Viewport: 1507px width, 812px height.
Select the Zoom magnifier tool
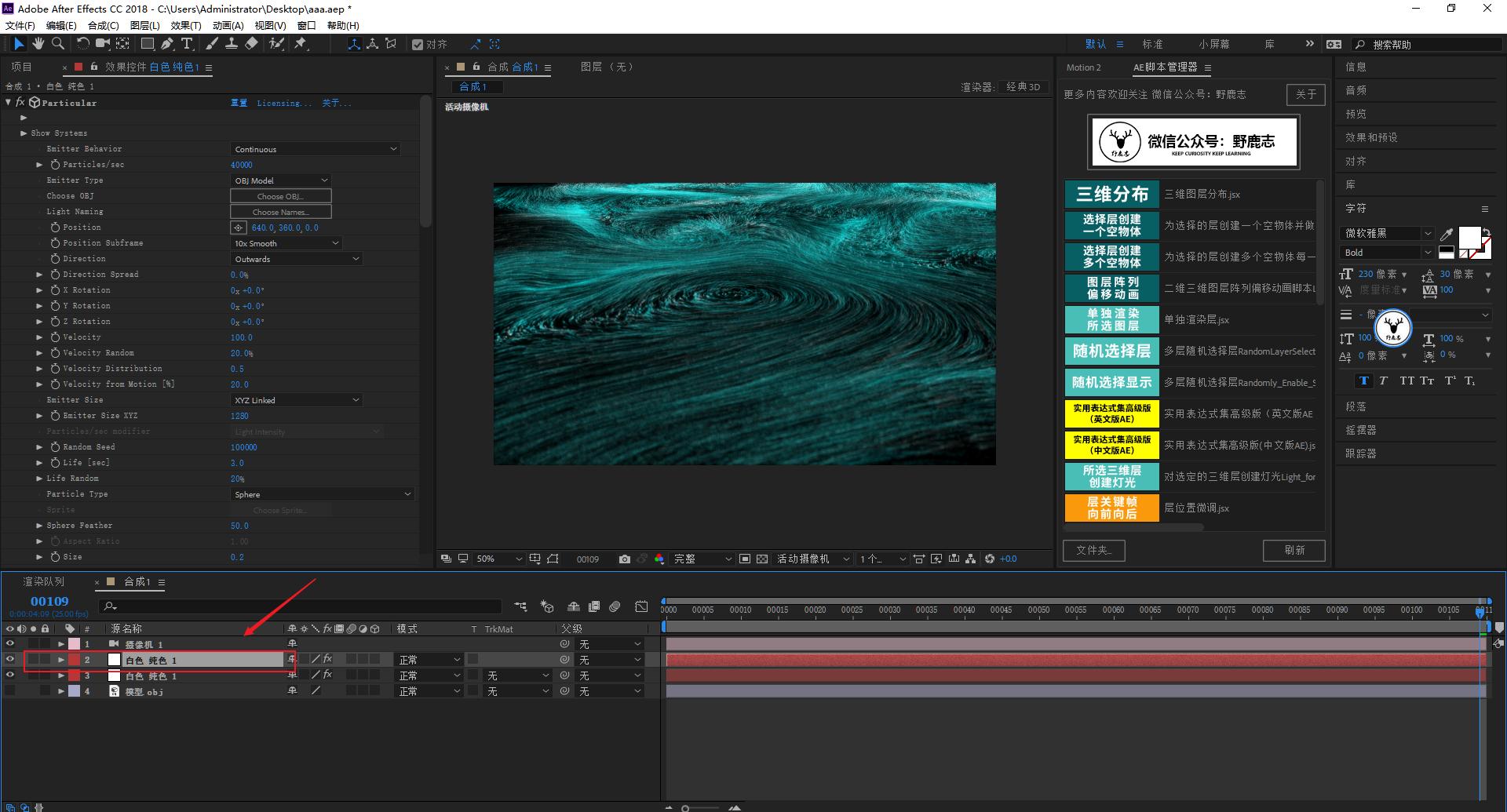tap(58, 44)
